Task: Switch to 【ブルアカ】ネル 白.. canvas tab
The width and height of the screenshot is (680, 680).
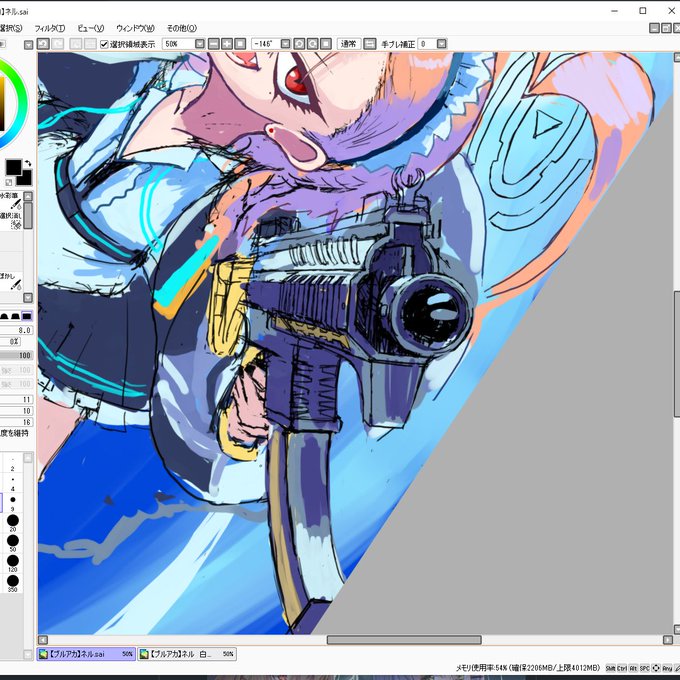Action: click(187, 654)
